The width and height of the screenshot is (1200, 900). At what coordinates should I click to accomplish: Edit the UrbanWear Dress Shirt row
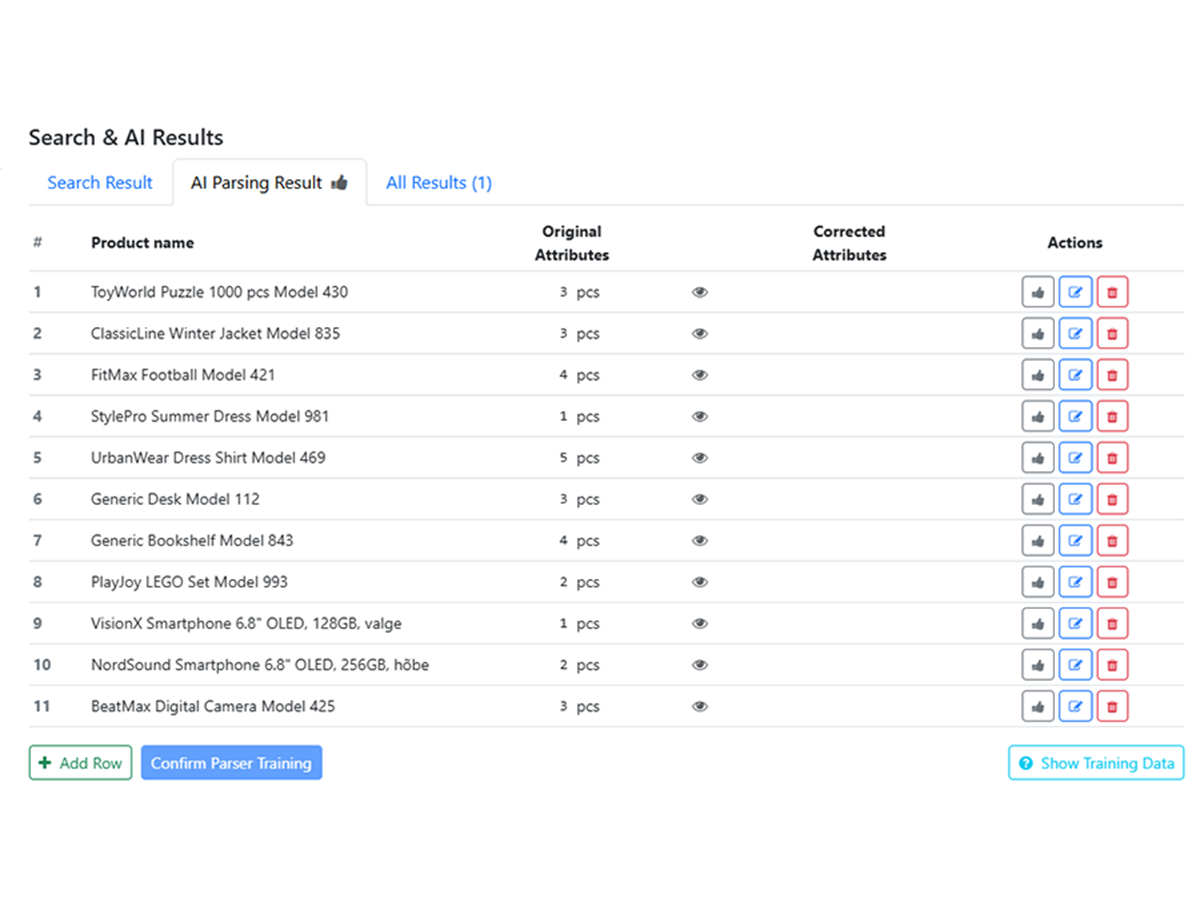1075,458
